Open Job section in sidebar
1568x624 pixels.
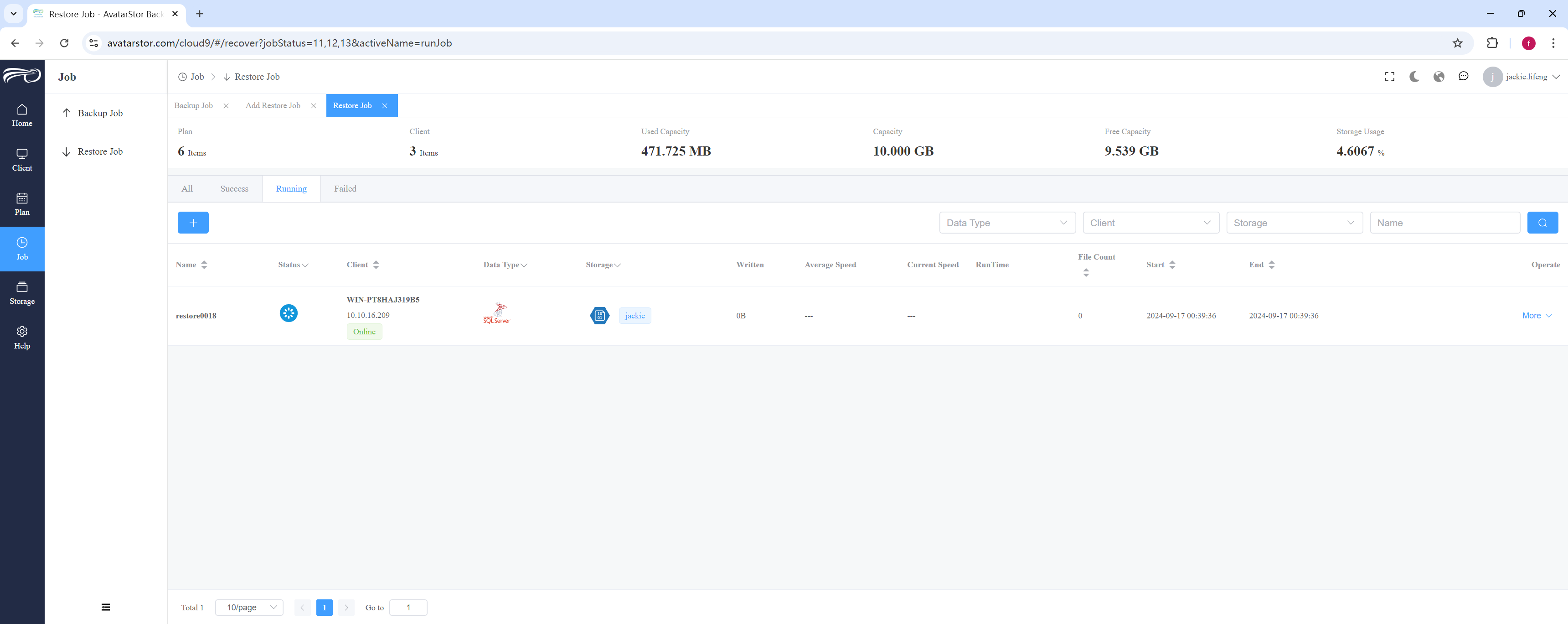[22, 249]
